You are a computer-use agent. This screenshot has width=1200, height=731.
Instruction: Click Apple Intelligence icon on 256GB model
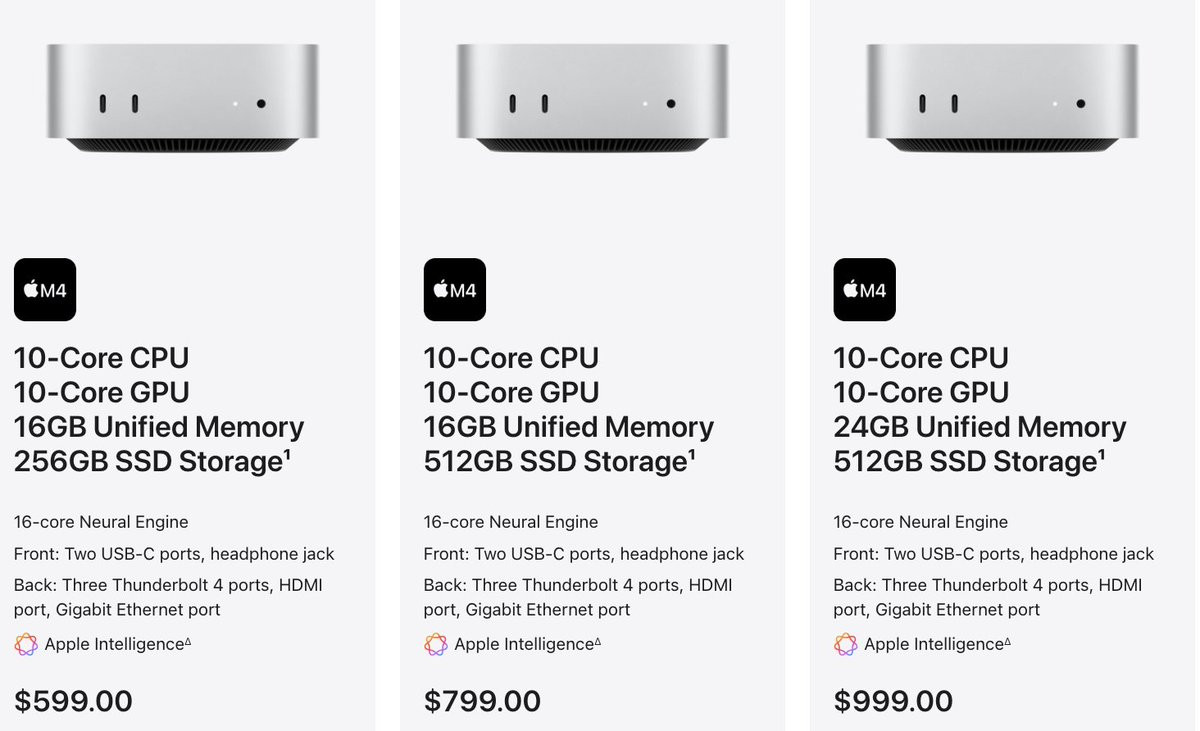pyautogui.click(x=26, y=645)
